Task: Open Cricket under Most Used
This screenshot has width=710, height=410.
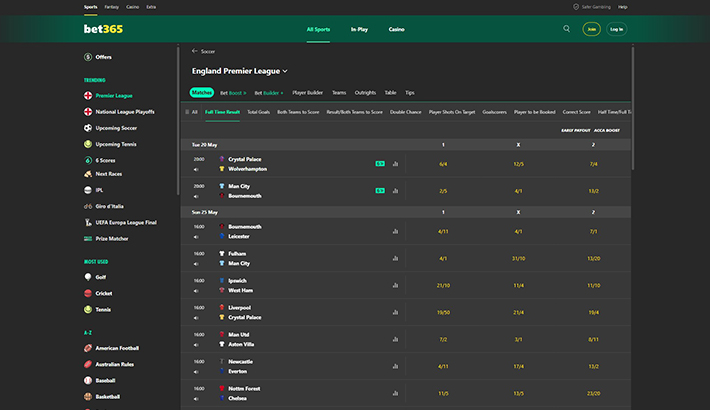Action: click(x=98, y=294)
